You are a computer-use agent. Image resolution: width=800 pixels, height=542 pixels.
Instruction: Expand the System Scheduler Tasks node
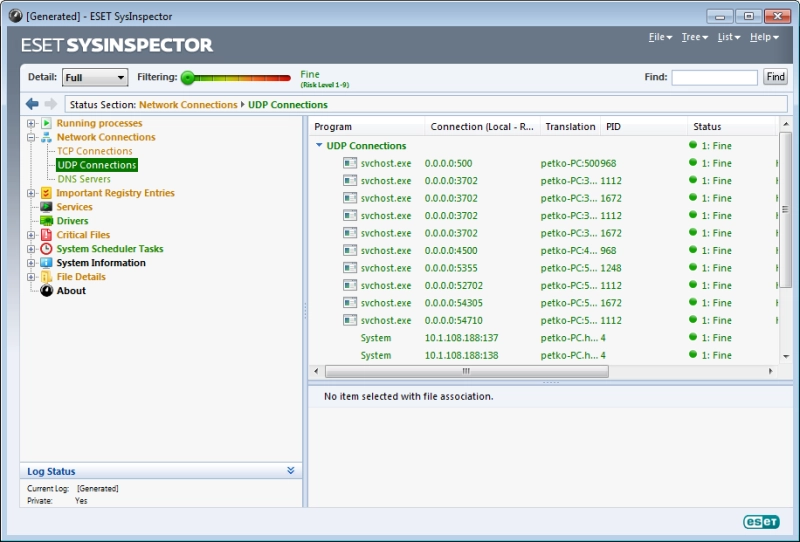point(31,249)
